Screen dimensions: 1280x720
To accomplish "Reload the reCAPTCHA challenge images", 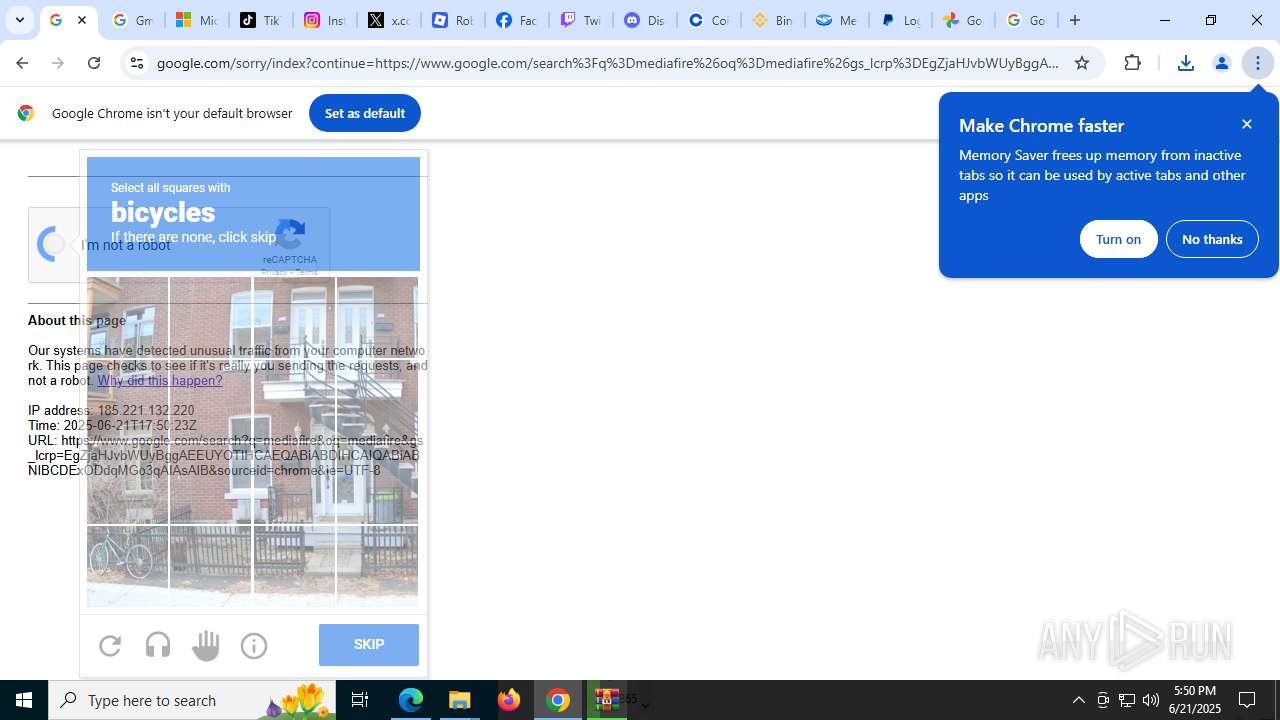I will pyautogui.click(x=110, y=645).
